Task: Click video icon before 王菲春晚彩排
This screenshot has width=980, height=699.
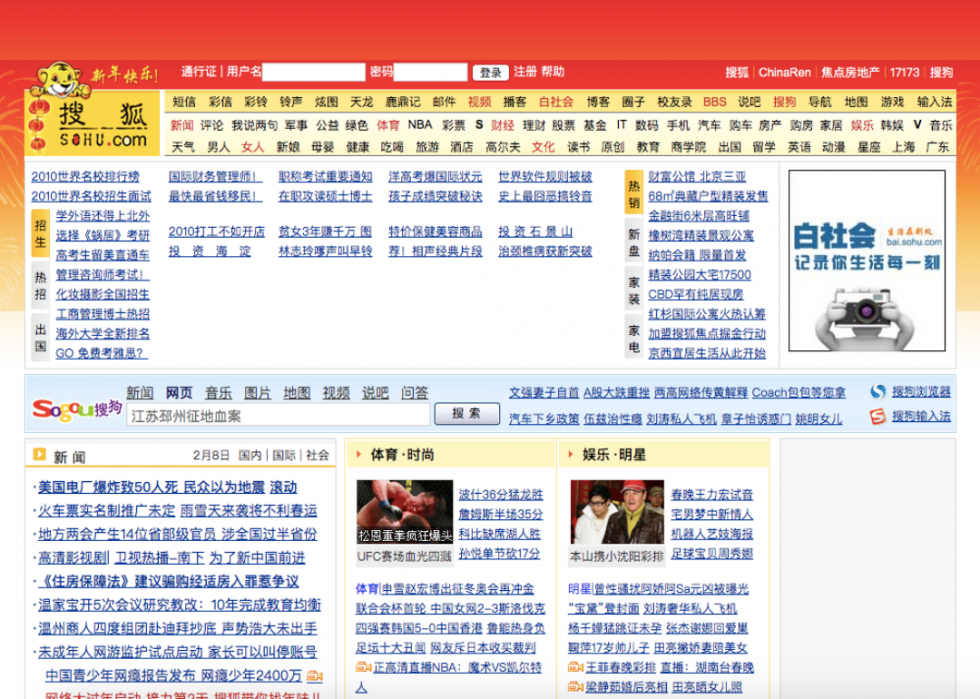Action: 576,667
